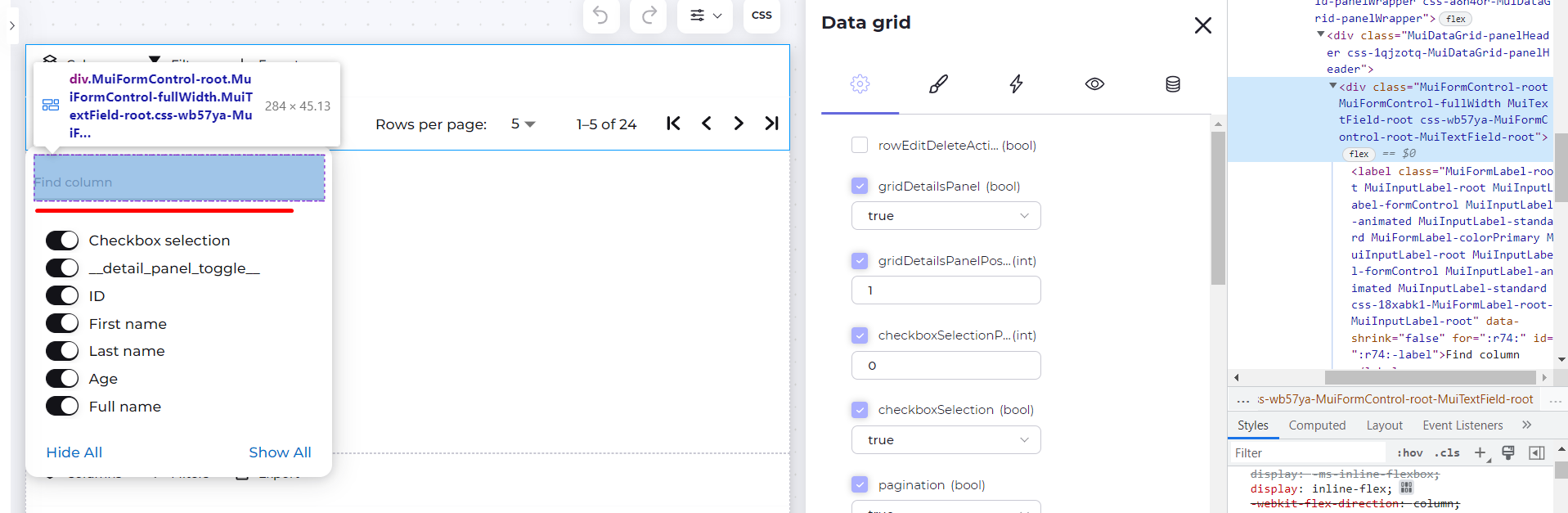
Task: Open the brush styling tab
Action: pyautogui.click(x=938, y=83)
